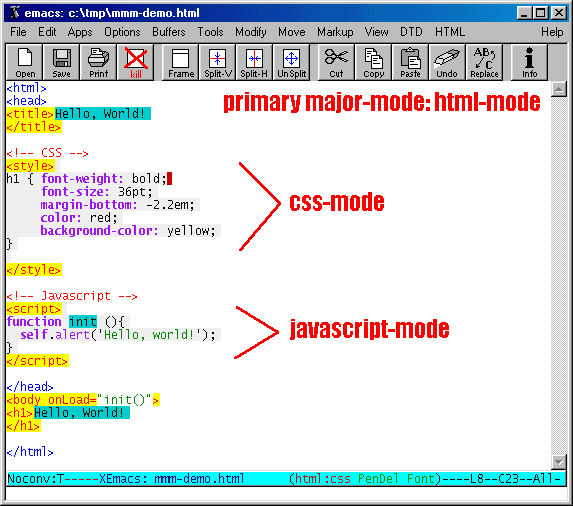Click the self.alert line
This screenshot has width=573, height=506.
118,335
